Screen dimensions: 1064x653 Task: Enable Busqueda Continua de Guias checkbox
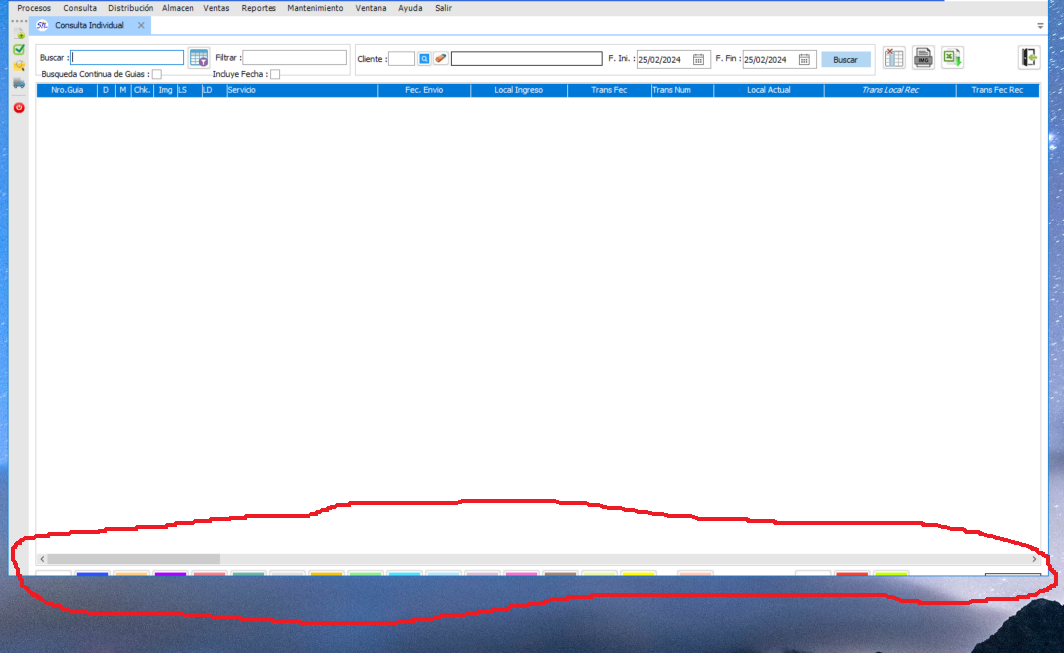pos(156,74)
